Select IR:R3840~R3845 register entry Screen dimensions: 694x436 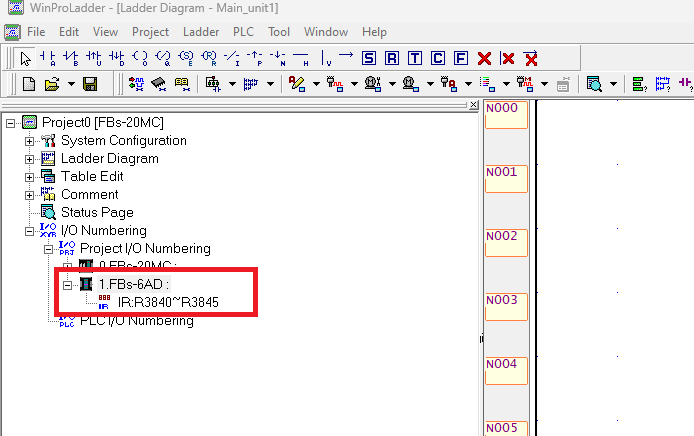pos(167,301)
